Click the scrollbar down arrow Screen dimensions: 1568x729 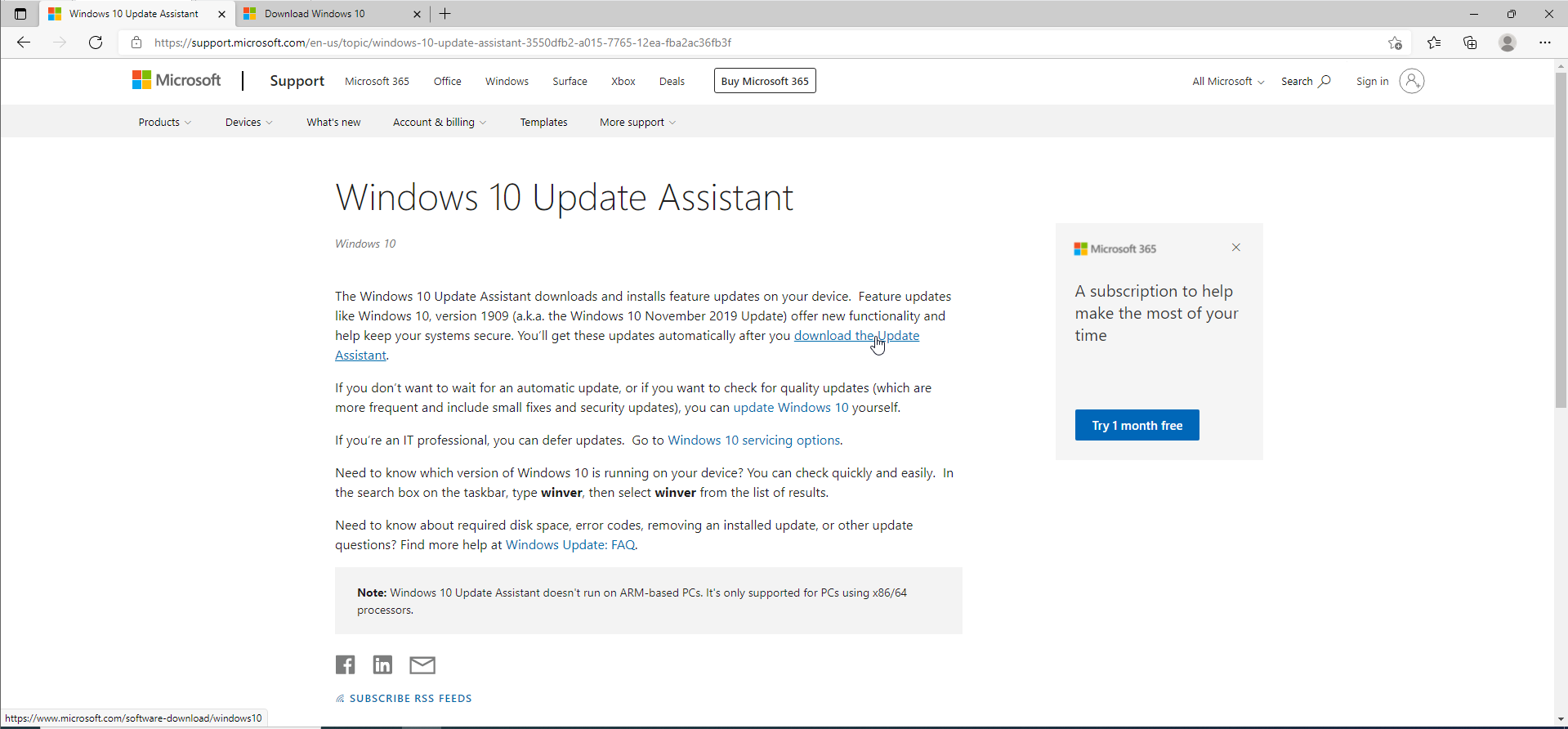coord(1561,719)
